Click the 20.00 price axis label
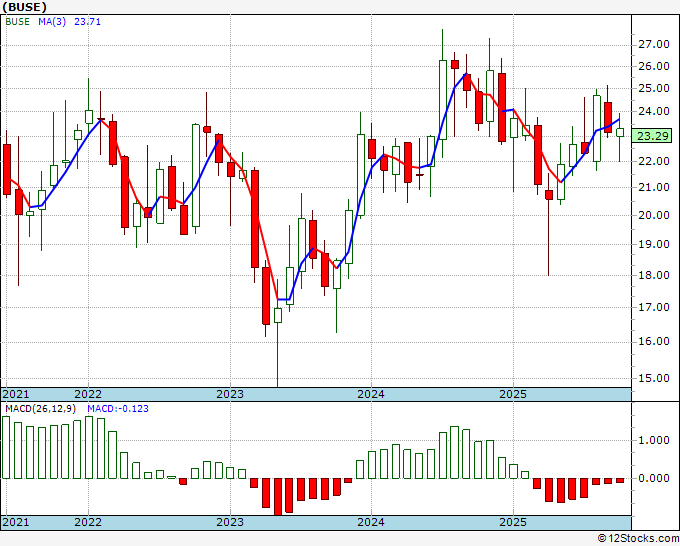This screenshot has height=546, width=680. point(654,215)
